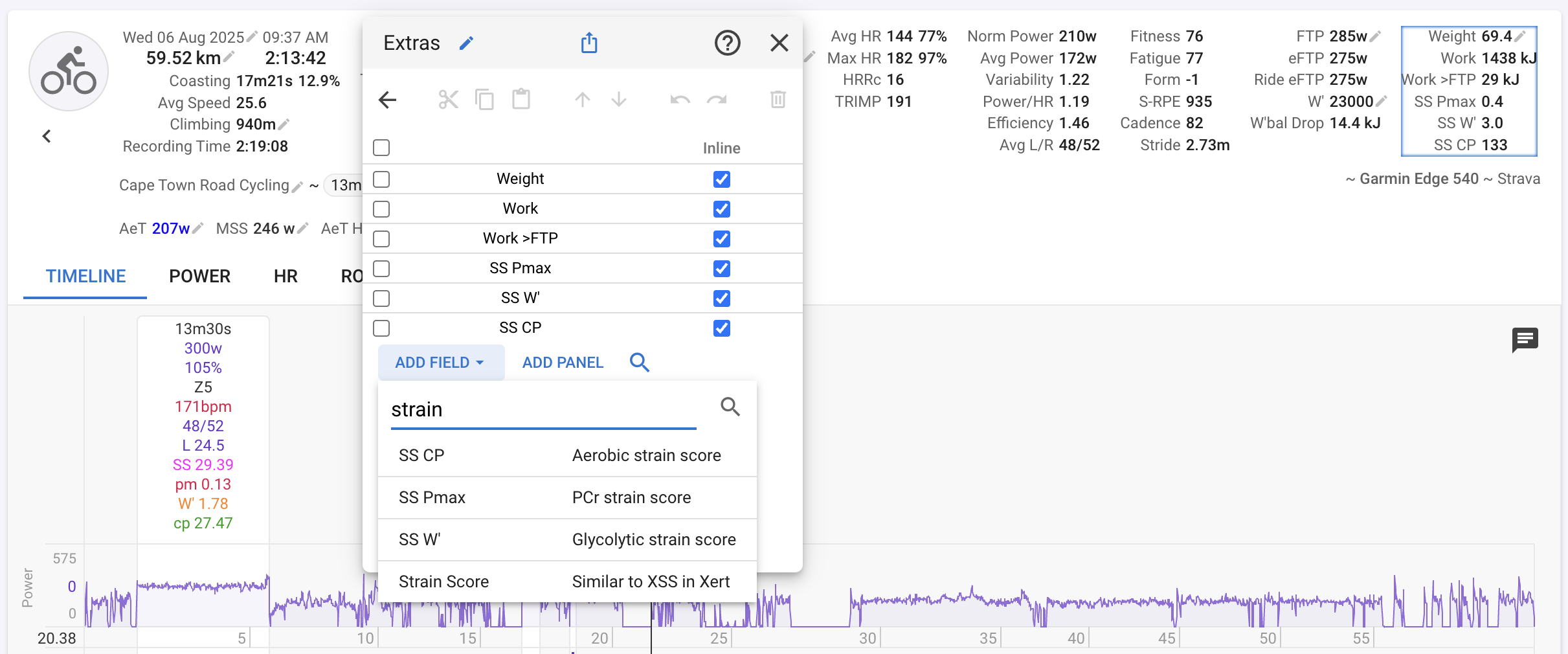This screenshot has height=654, width=1568.
Task: Click the trash delete icon in toolbar
Action: click(778, 100)
